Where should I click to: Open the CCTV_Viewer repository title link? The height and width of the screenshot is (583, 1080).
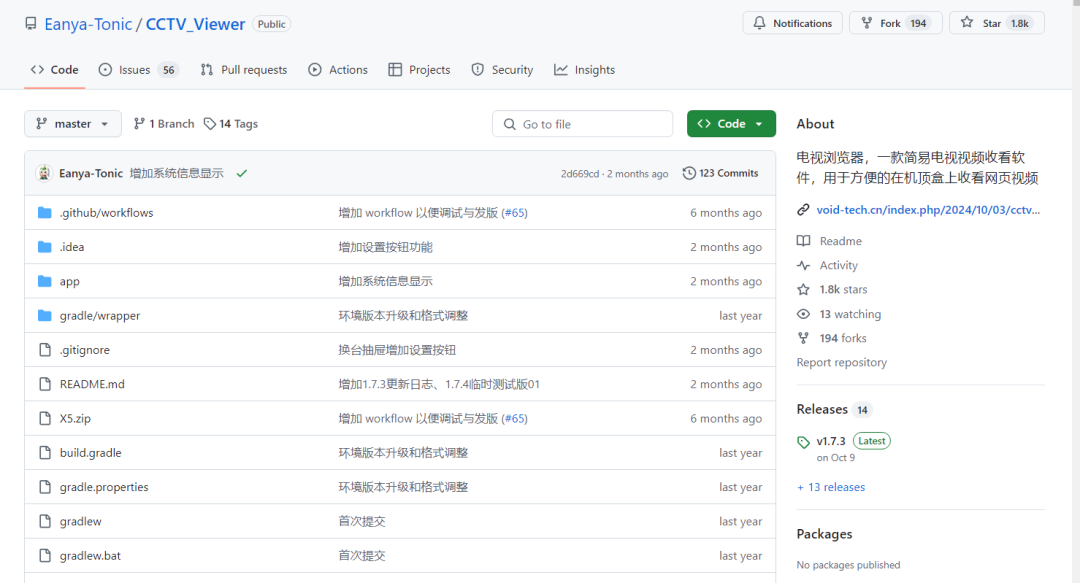(x=196, y=24)
